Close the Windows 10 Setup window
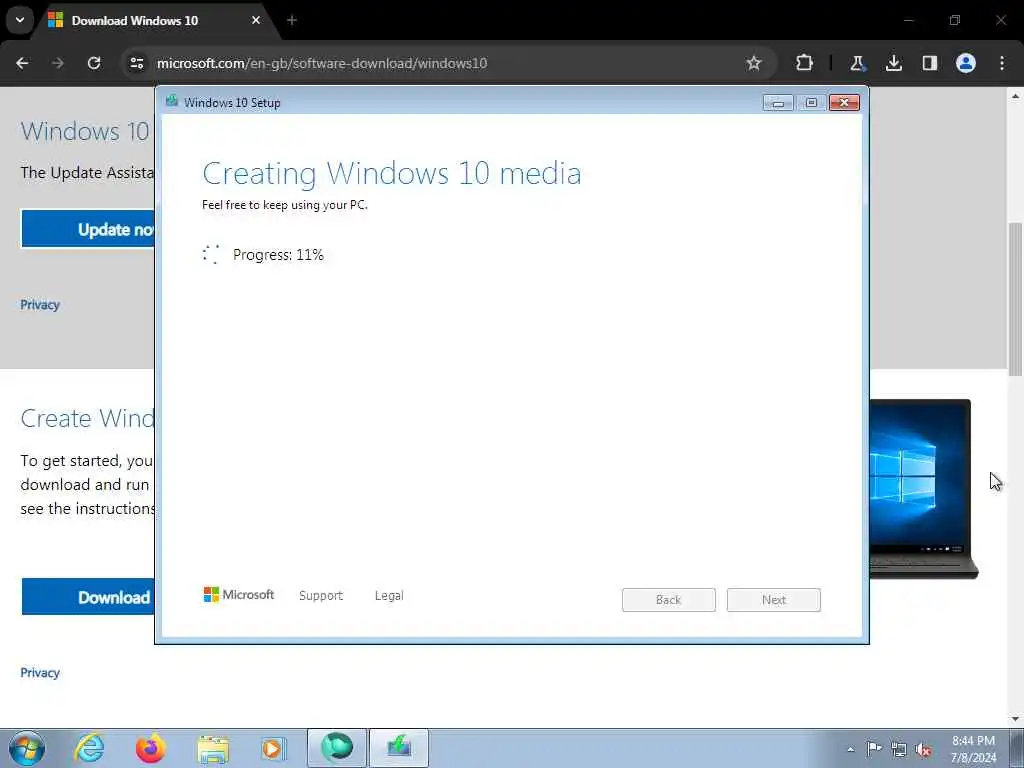 (x=844, y=103)
